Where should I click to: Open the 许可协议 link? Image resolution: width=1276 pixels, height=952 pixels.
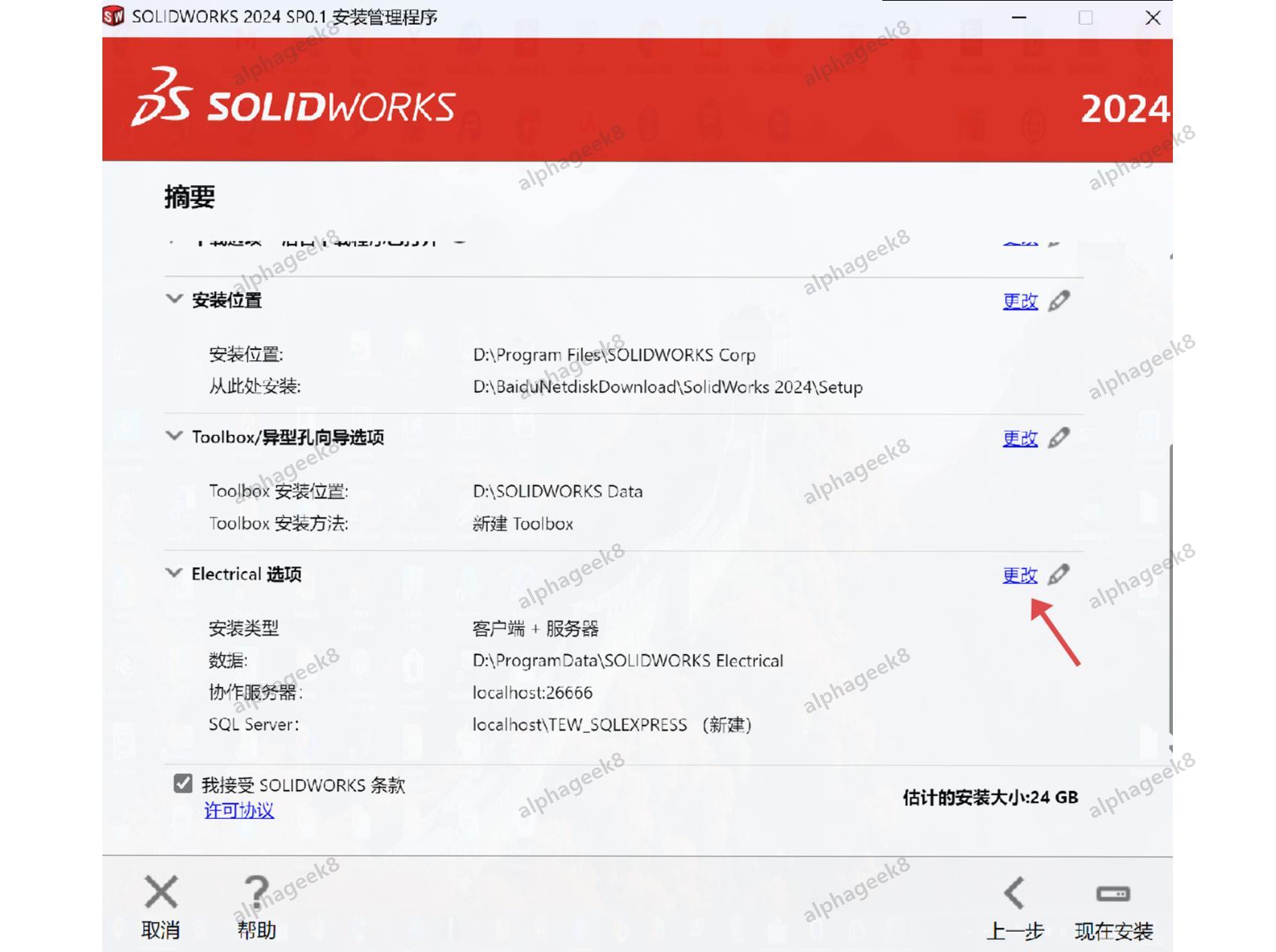coord(239,811)
